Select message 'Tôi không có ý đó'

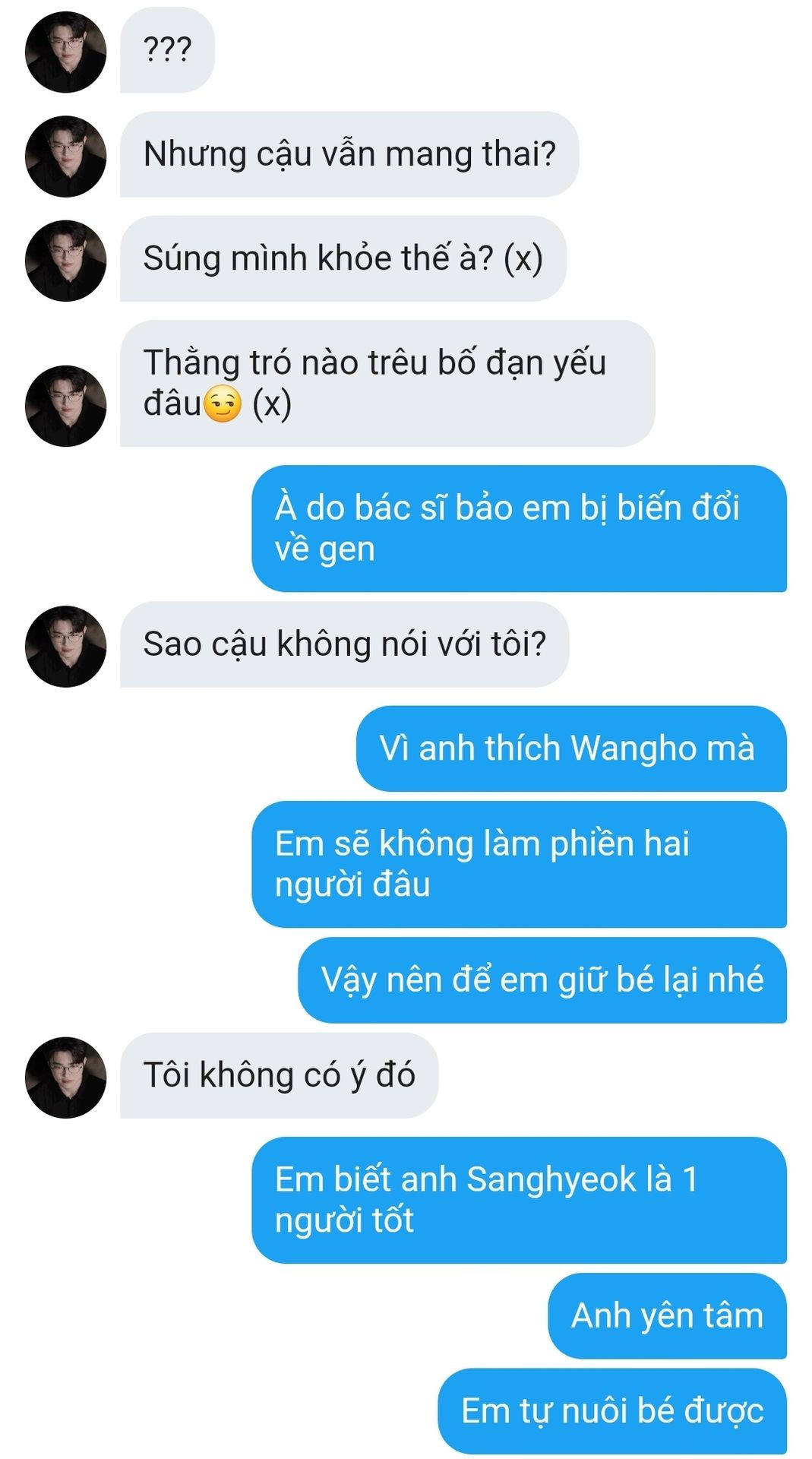pos(280,1076)
